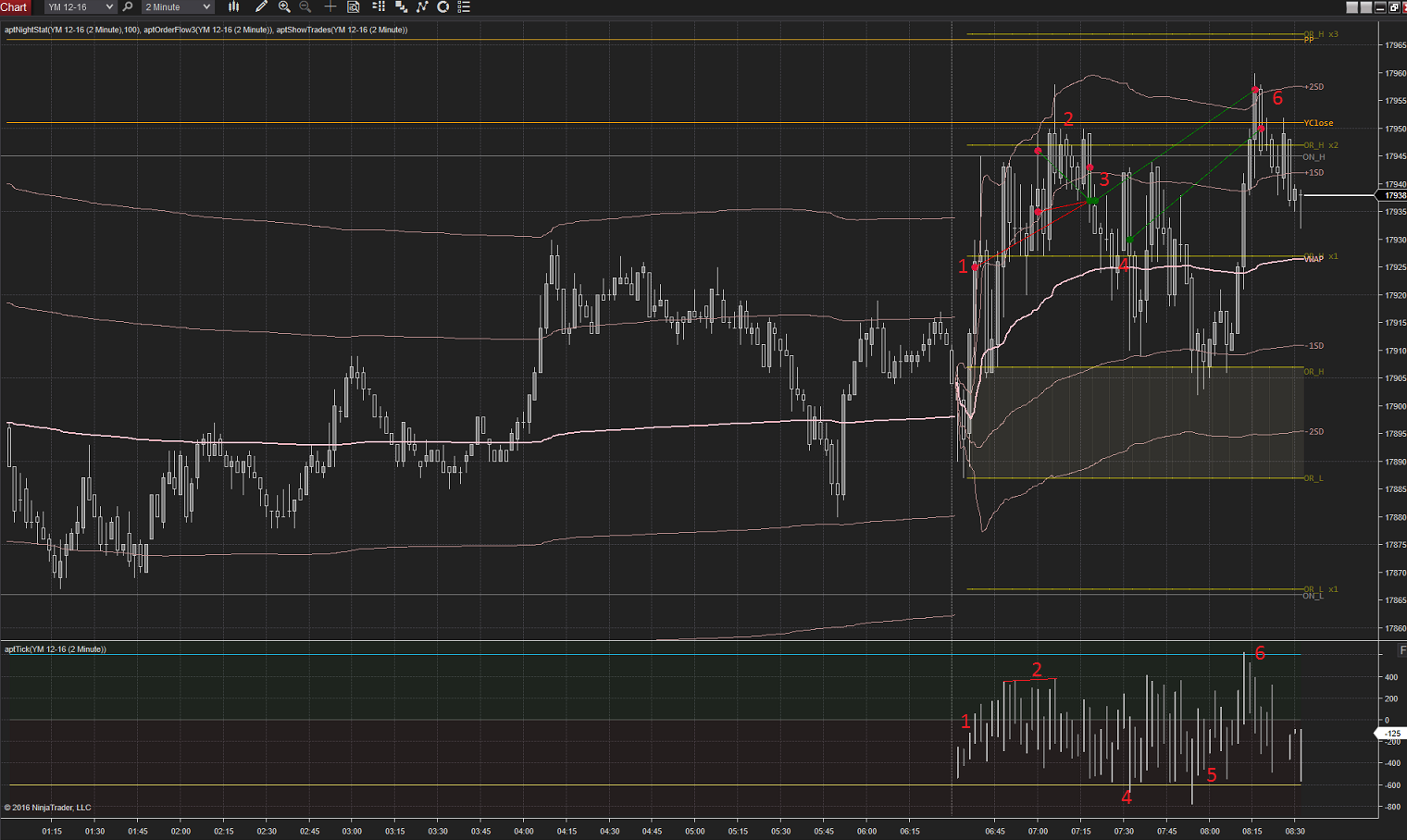Open the YM 12-16 instrument dropdown
Image resolution: width=1407 pixels, height=840 pixels.
[80, 7]
